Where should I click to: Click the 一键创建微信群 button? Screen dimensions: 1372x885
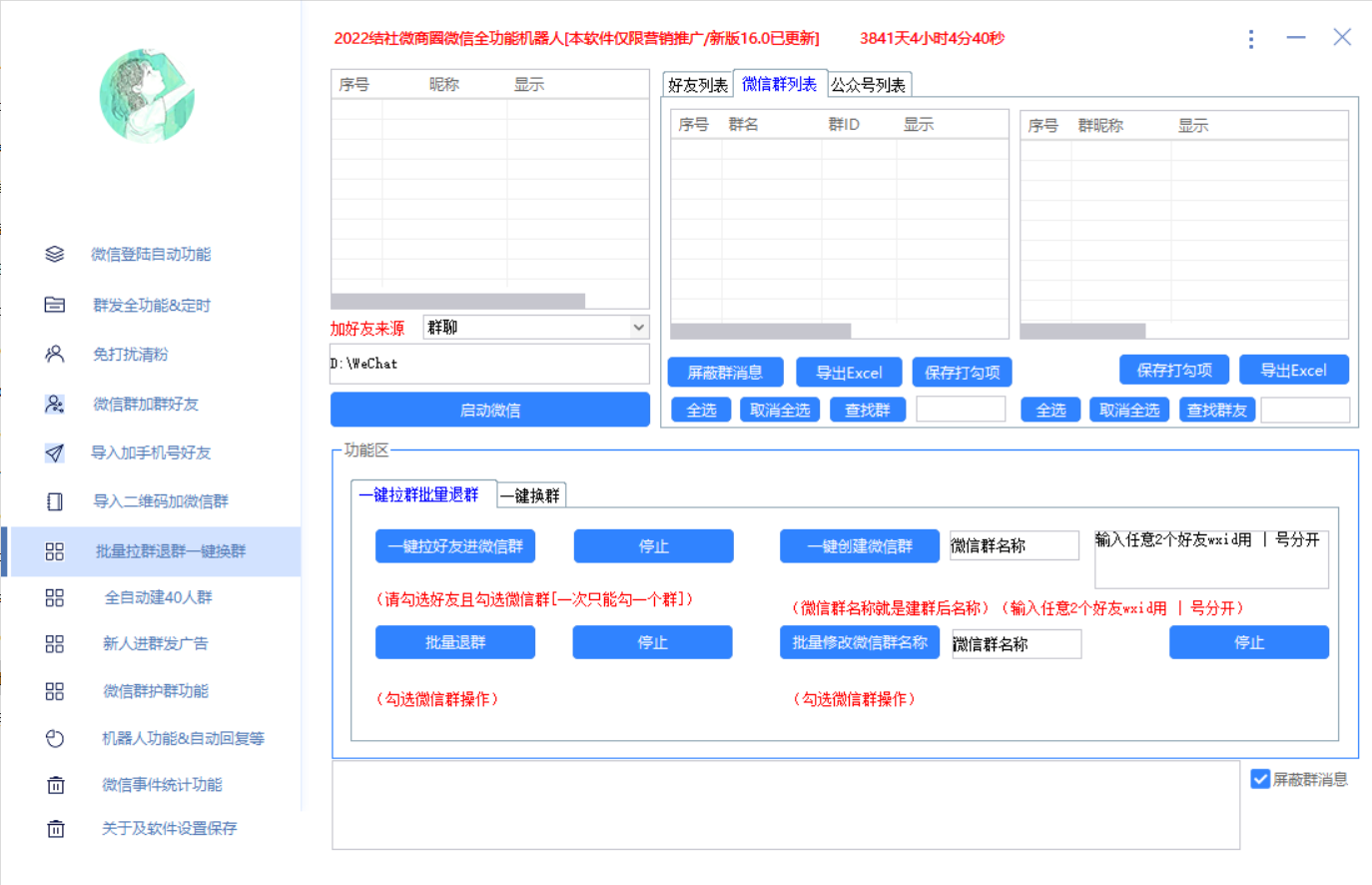pos(859,545)
